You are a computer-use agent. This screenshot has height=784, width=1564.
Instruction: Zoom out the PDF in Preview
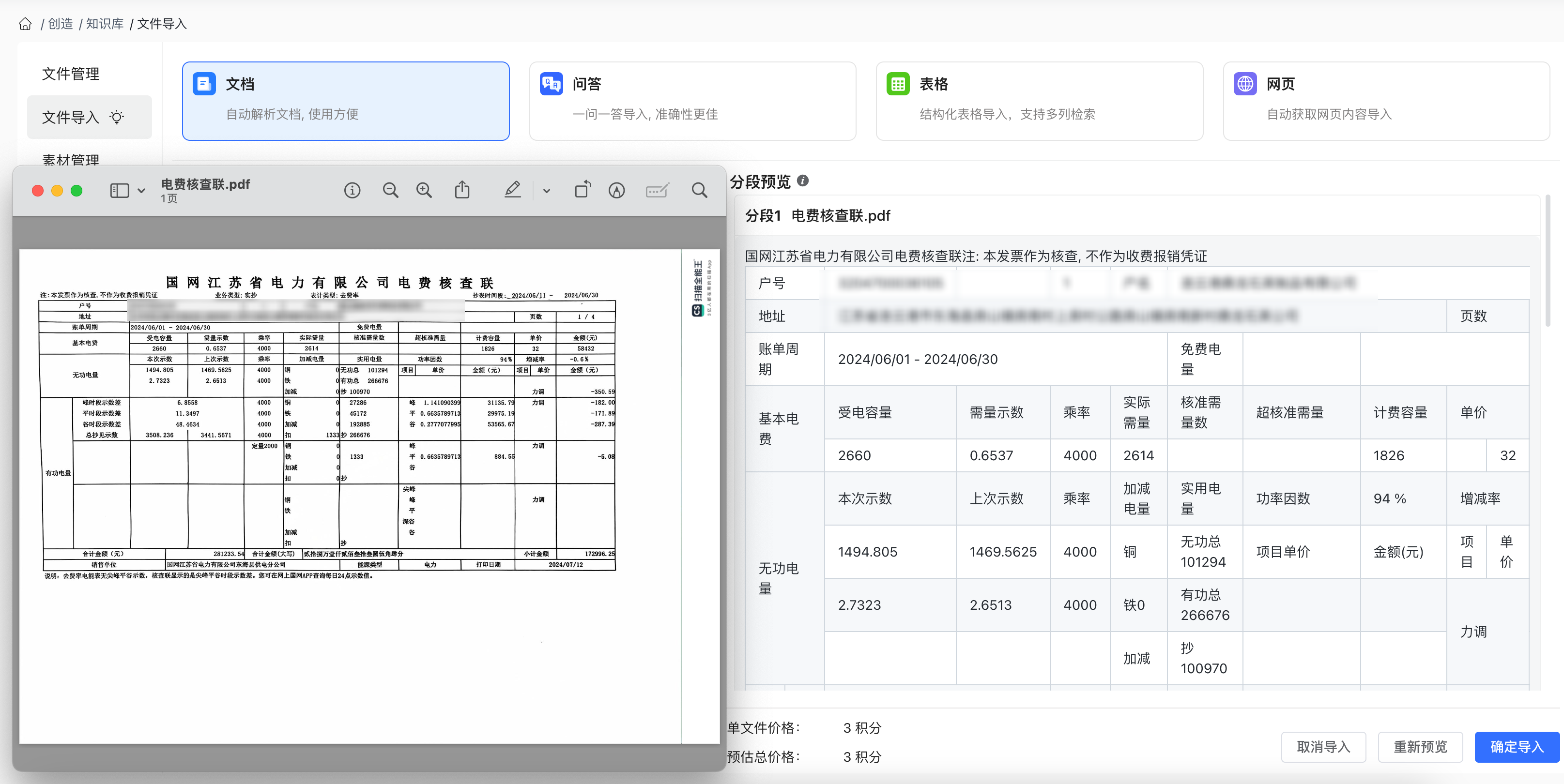click(390, 191)
